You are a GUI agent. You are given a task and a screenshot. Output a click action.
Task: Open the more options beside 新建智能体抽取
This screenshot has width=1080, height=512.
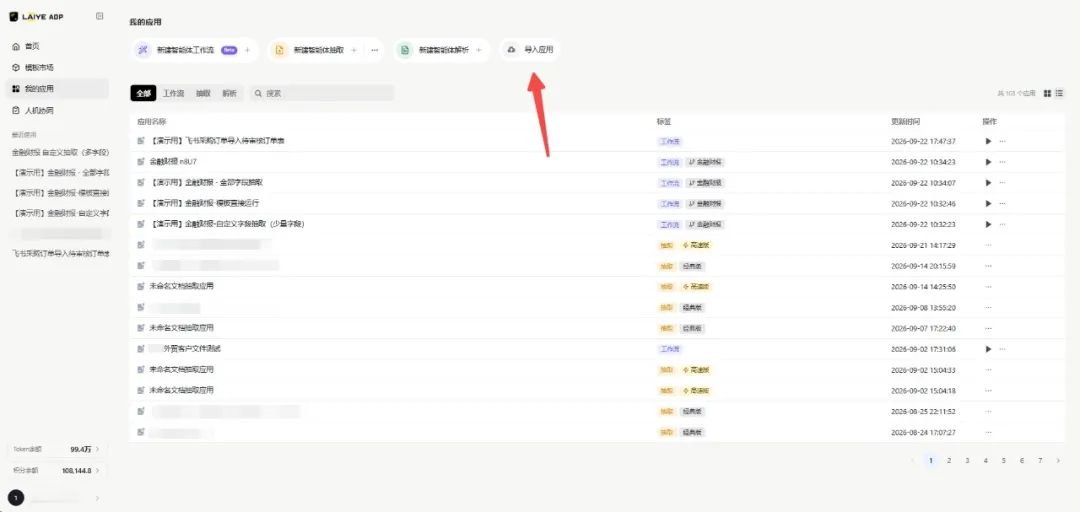(374, 50)
